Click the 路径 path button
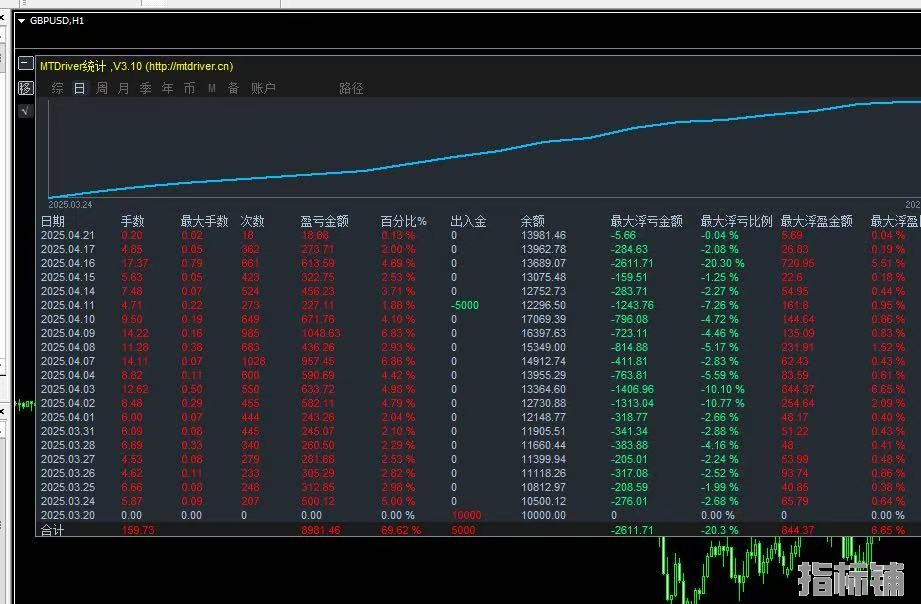 point(351,88)
